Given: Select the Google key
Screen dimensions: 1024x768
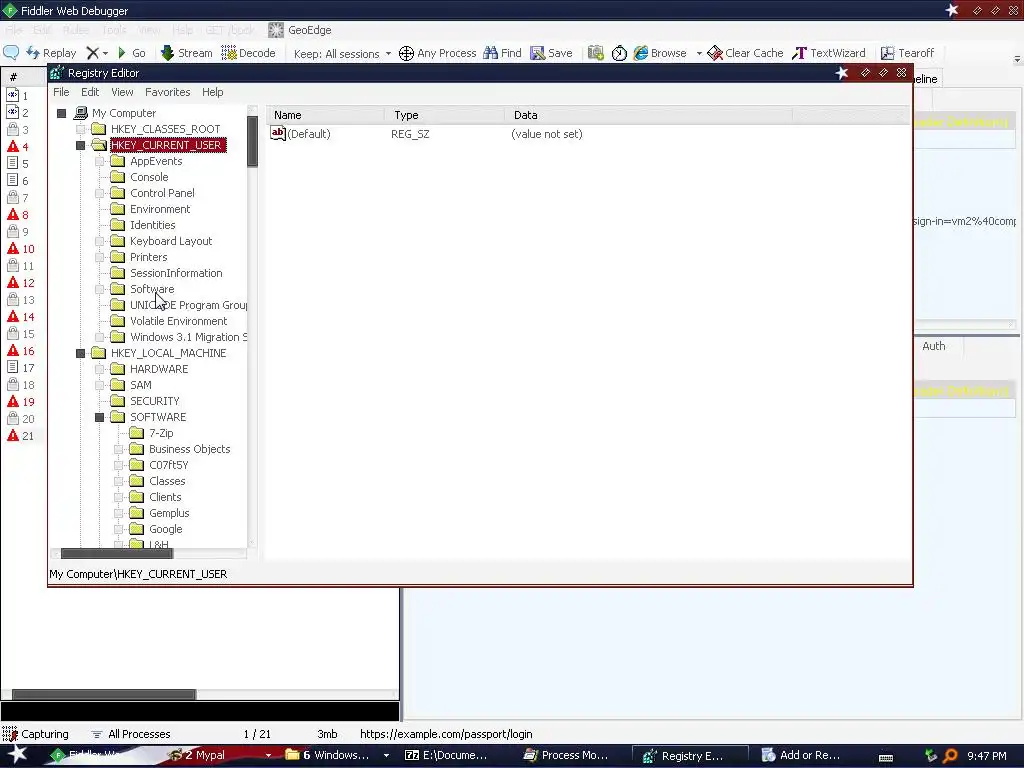Looking at the screenshot, I should tap(165, 529).
